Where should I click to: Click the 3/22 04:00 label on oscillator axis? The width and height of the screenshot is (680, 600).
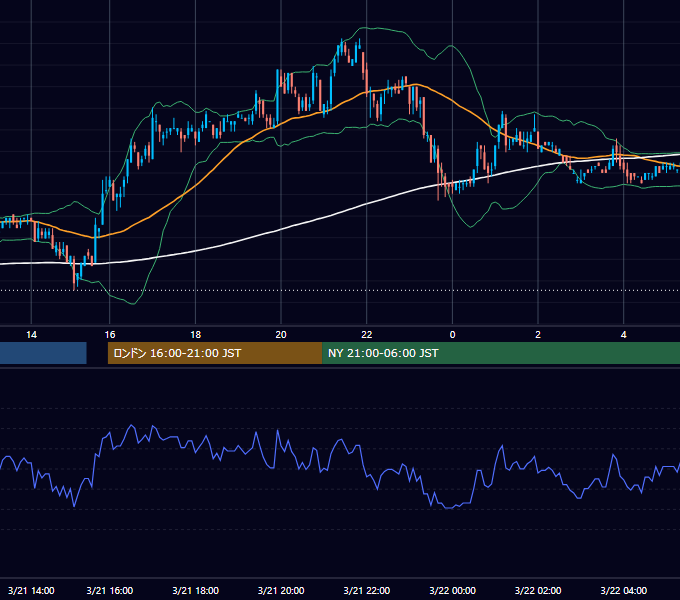pos(624,590)
